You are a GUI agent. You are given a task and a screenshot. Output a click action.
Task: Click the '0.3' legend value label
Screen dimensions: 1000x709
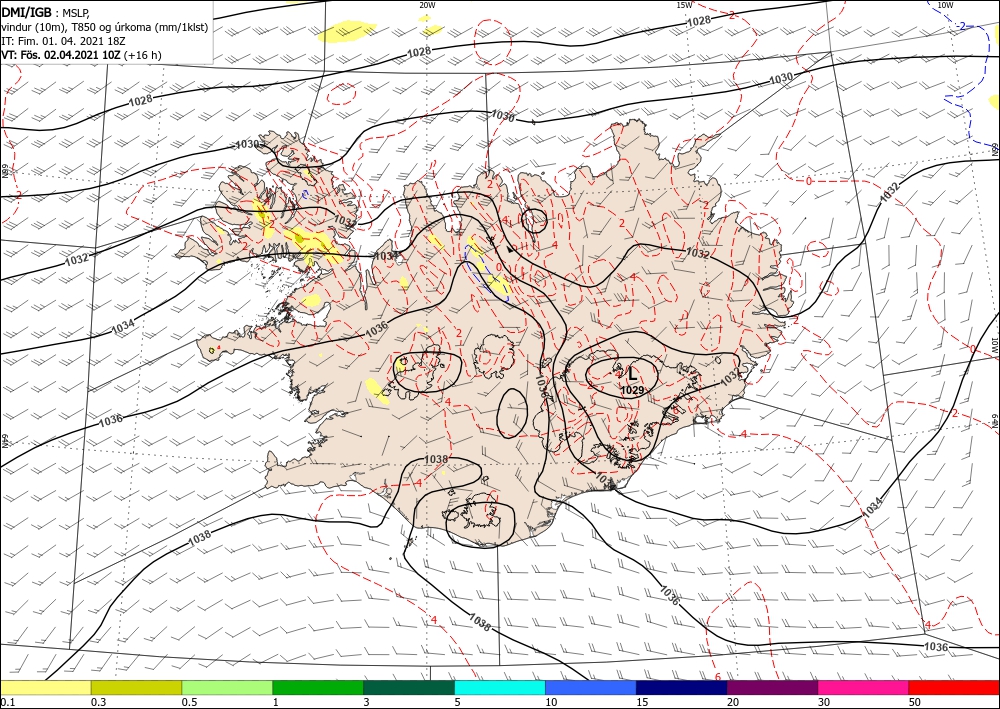98,702
